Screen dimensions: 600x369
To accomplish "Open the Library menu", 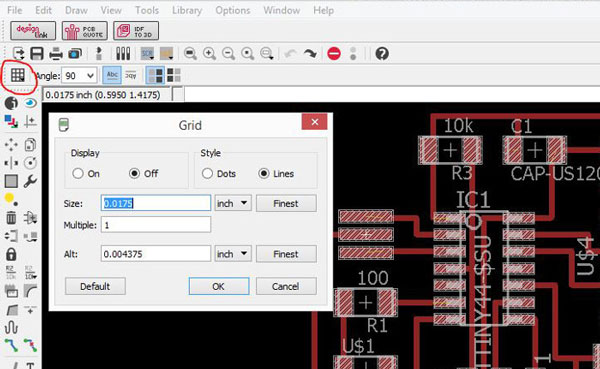I will [187, 10].
